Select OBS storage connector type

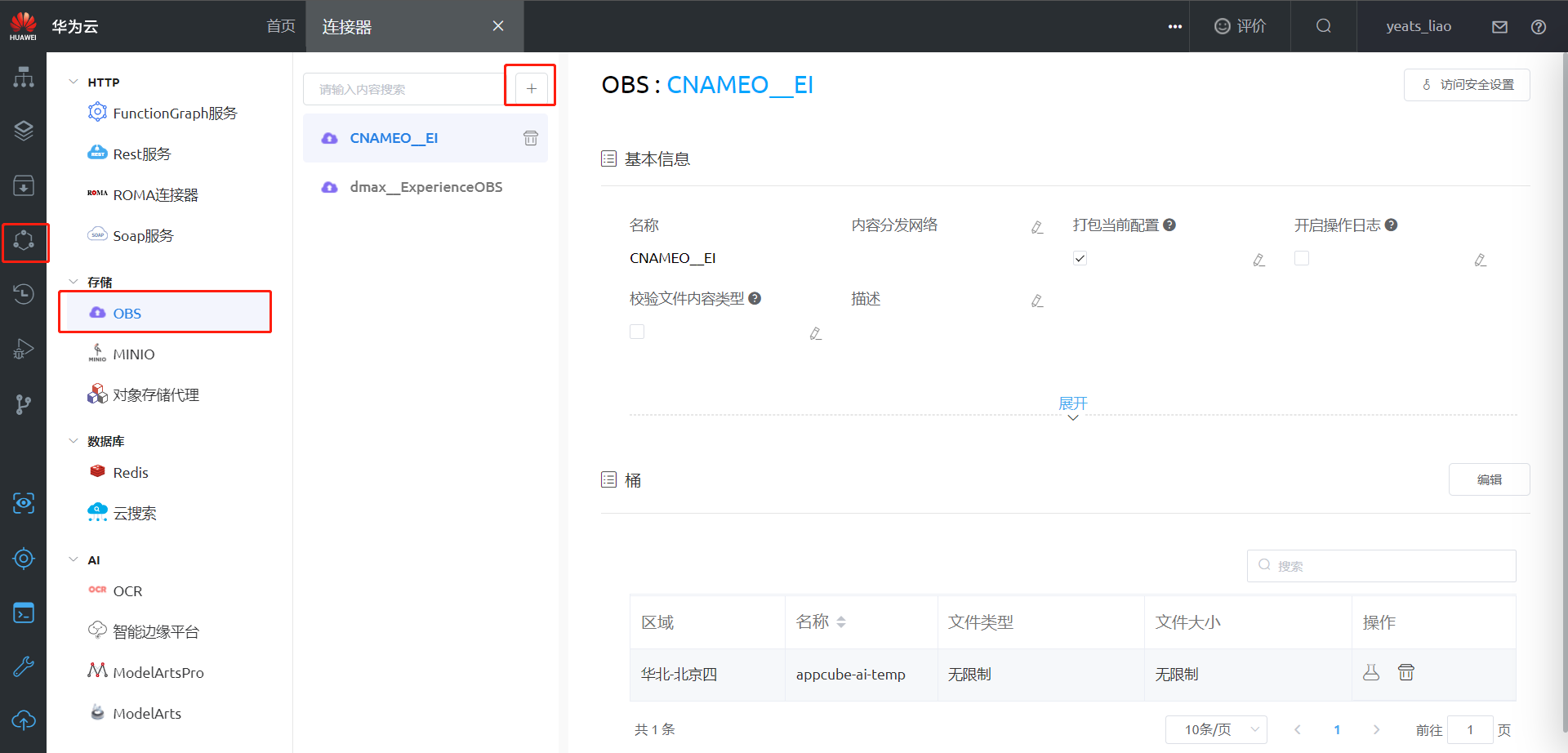coord(165,313)
